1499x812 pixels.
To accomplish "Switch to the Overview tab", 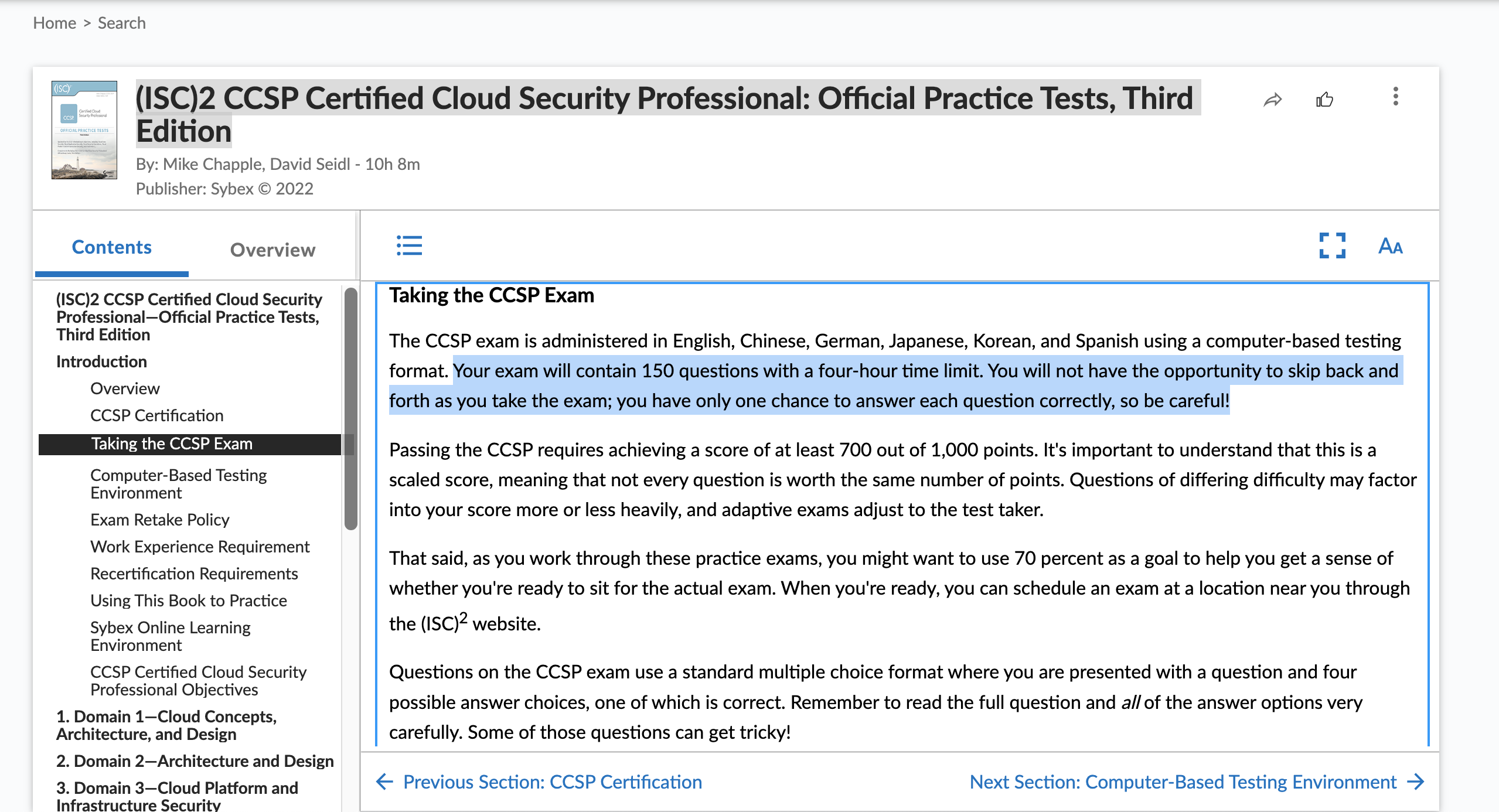I will point(272,250).
